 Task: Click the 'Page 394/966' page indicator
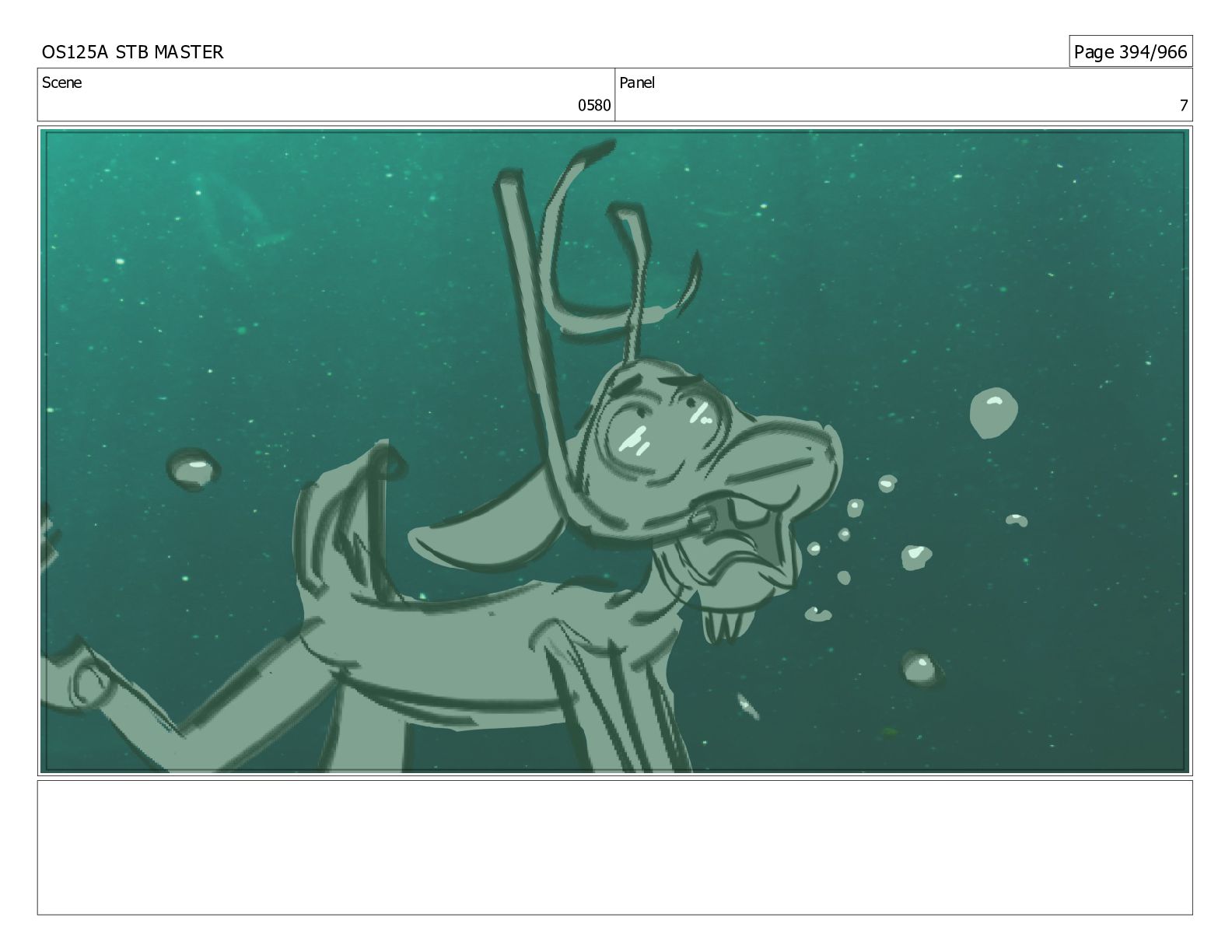coord(1130,52)
